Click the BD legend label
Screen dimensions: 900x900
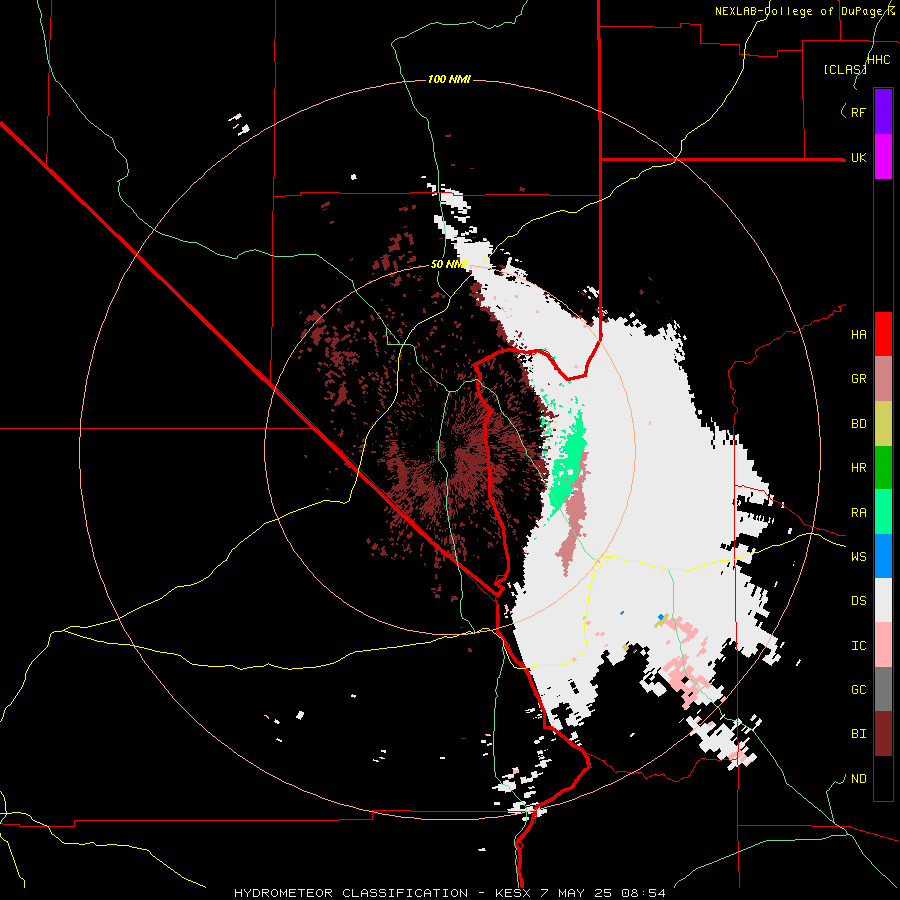859,424
